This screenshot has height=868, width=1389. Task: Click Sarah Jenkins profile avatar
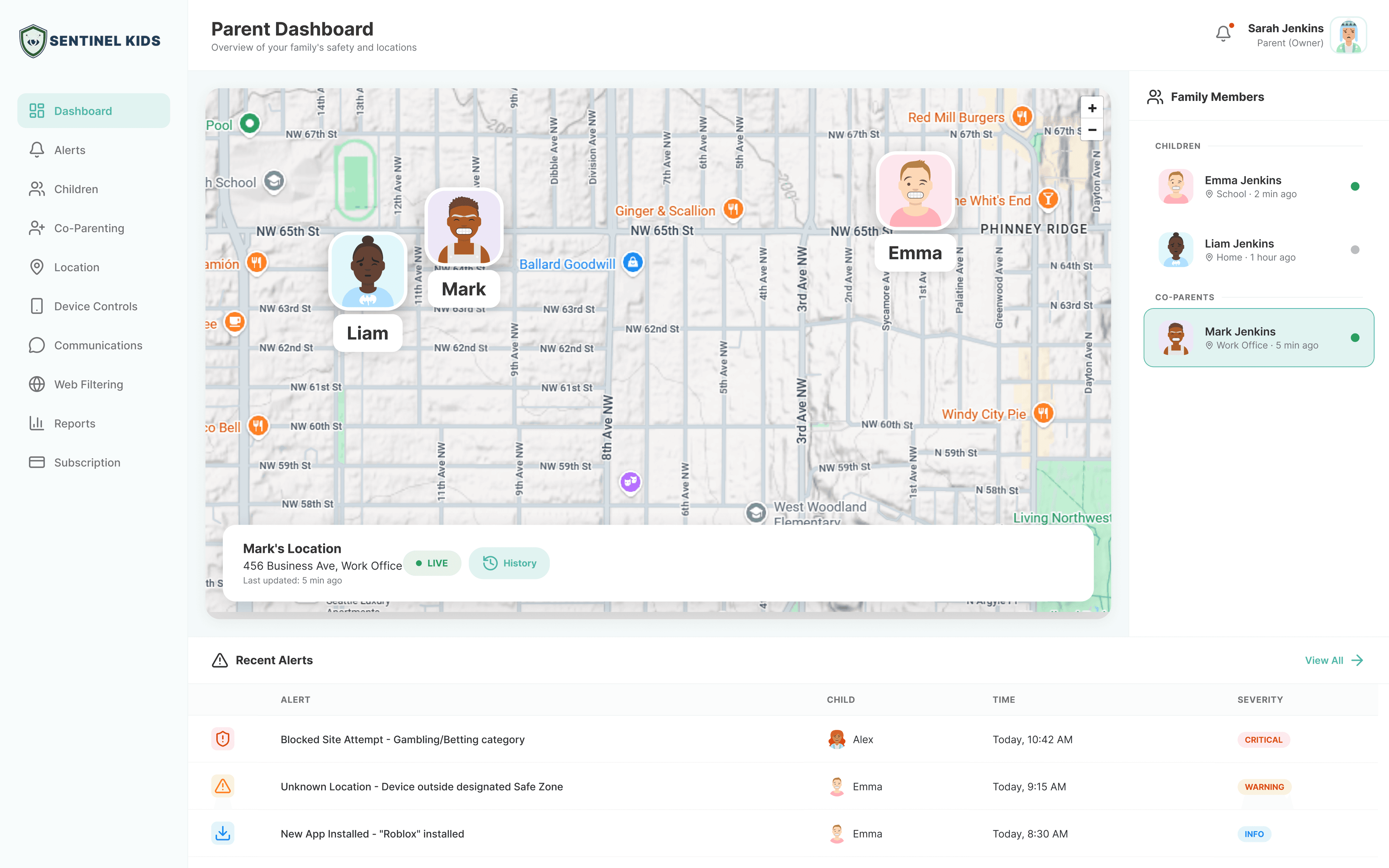(1348, 35)
